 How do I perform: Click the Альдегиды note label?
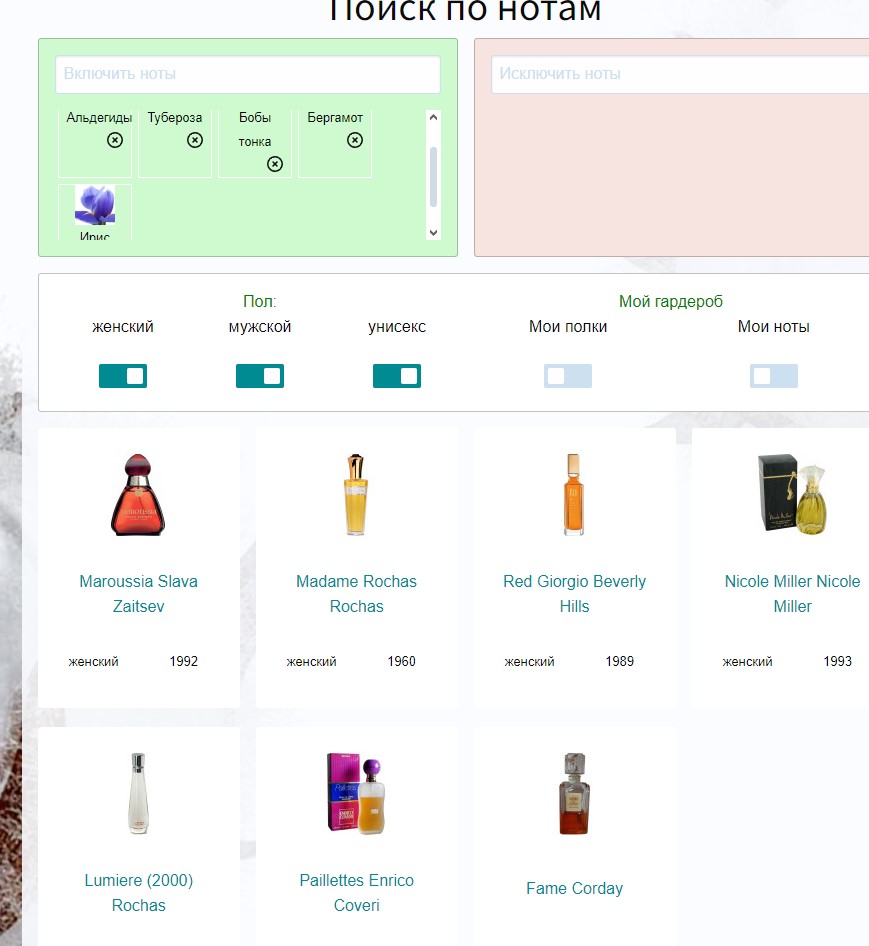click(99, 118)
